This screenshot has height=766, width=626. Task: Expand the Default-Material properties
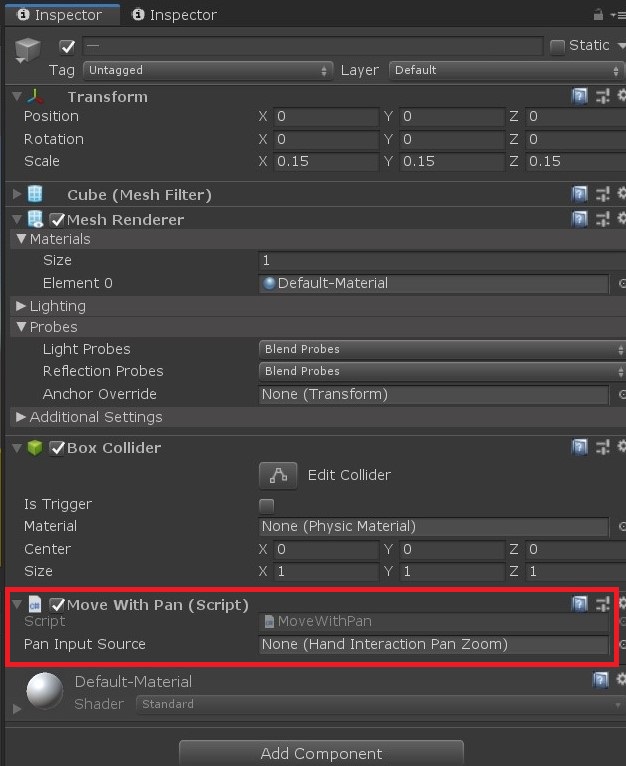17,708
